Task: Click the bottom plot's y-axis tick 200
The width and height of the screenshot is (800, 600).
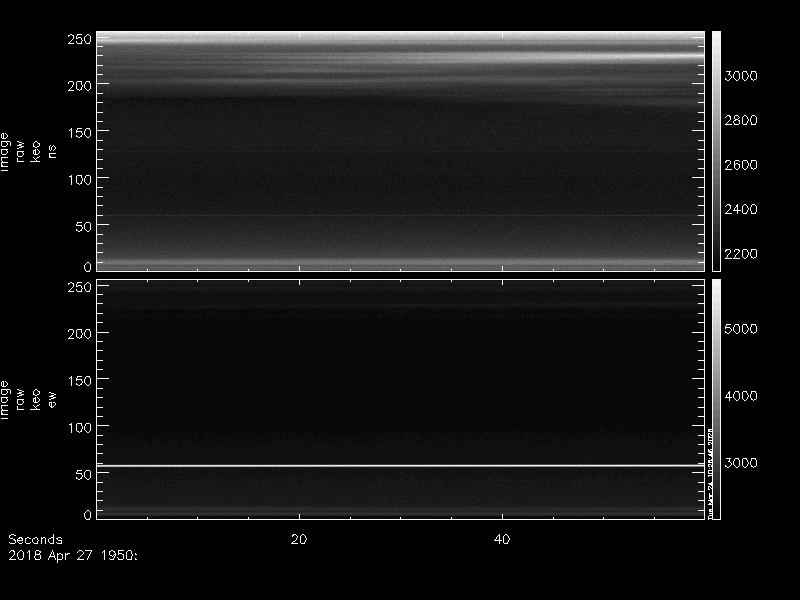Action: [79, 333]
